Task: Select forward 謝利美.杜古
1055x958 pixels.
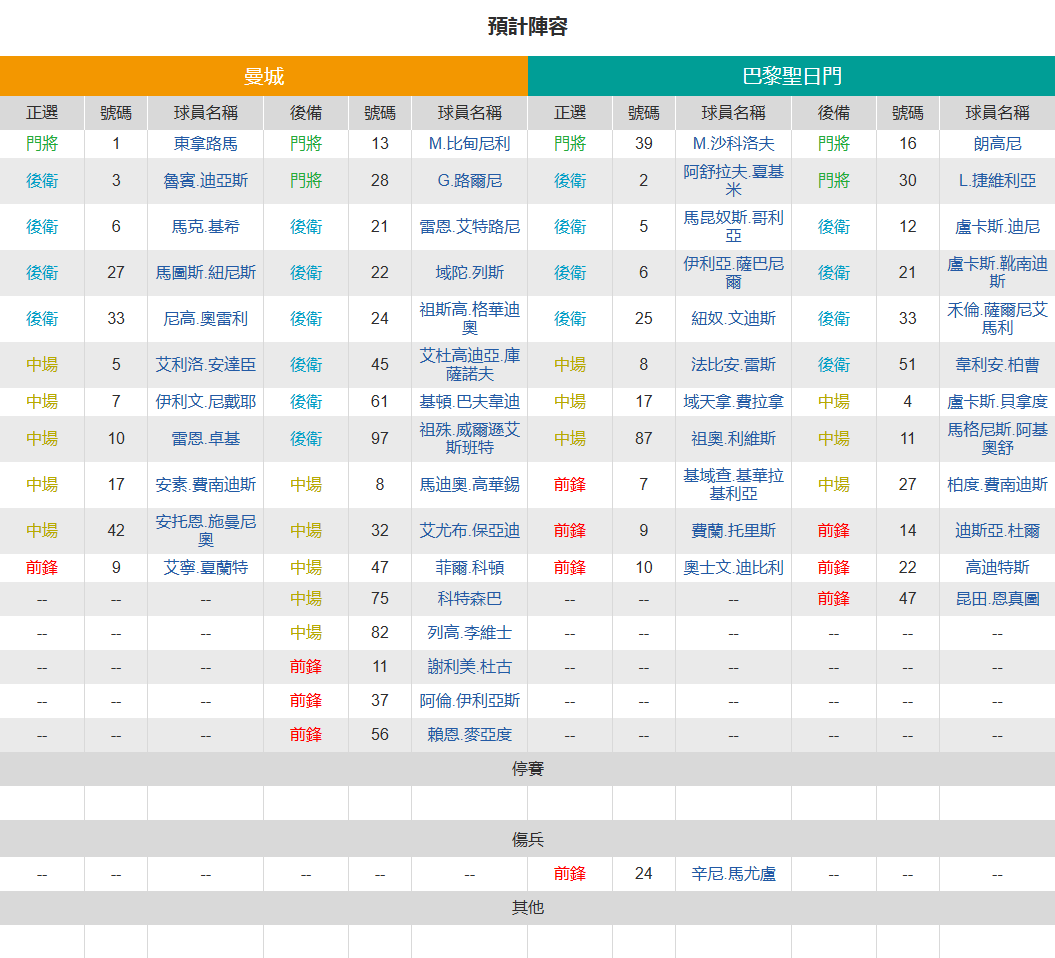Action: [x=470, y=667]
